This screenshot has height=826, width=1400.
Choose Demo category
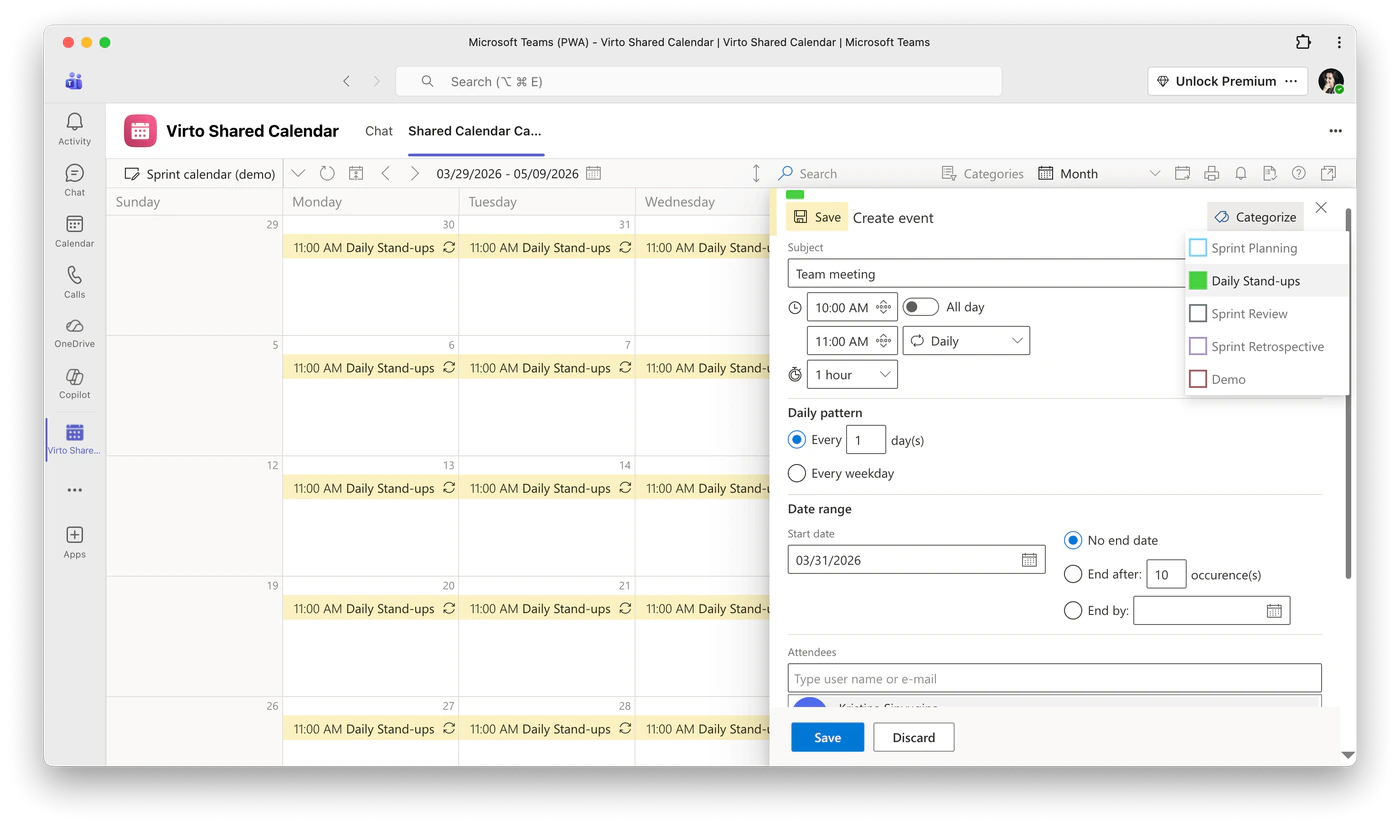point(1267,380)
